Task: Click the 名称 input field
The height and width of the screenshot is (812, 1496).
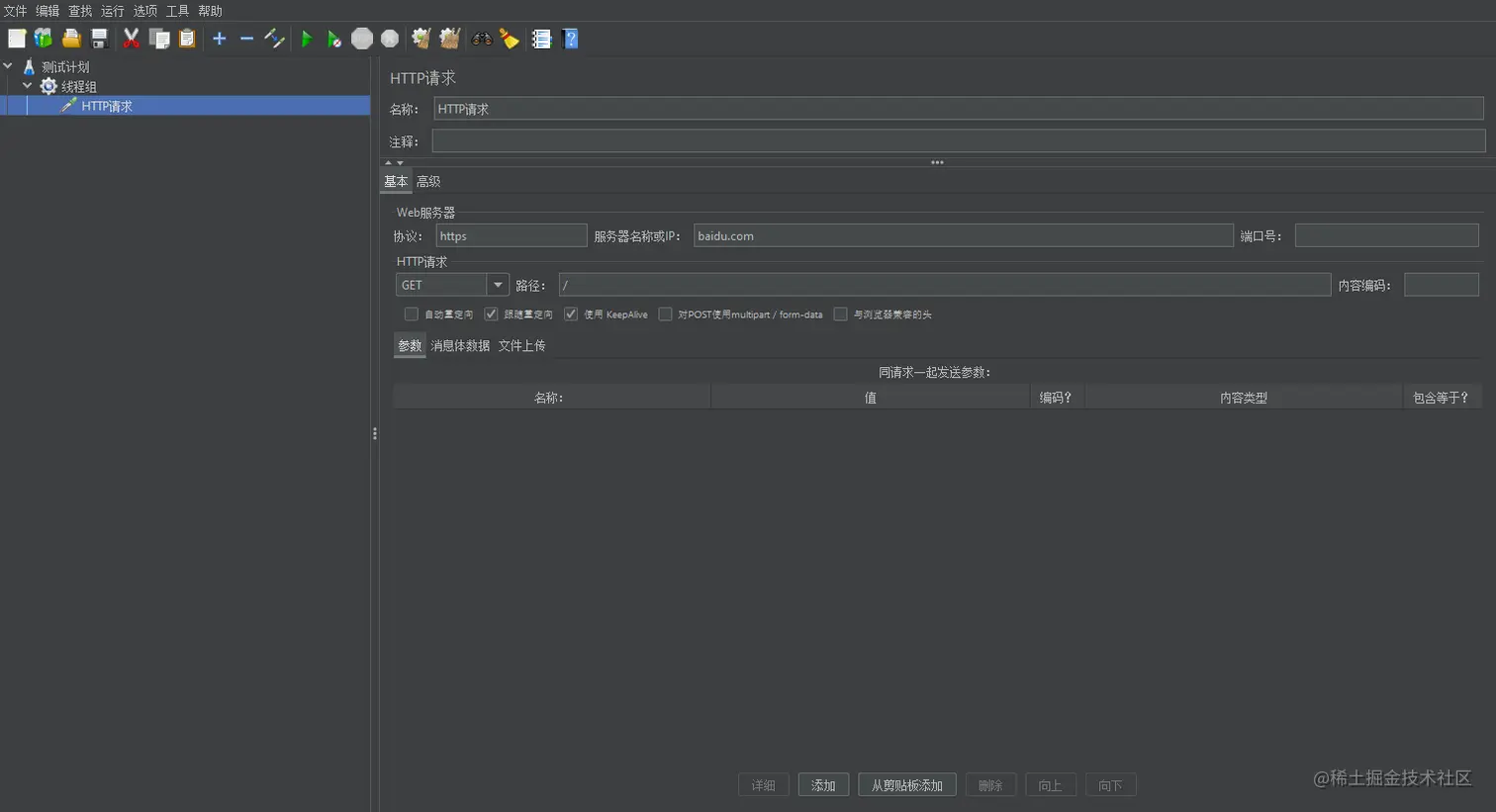Action: 959,109
